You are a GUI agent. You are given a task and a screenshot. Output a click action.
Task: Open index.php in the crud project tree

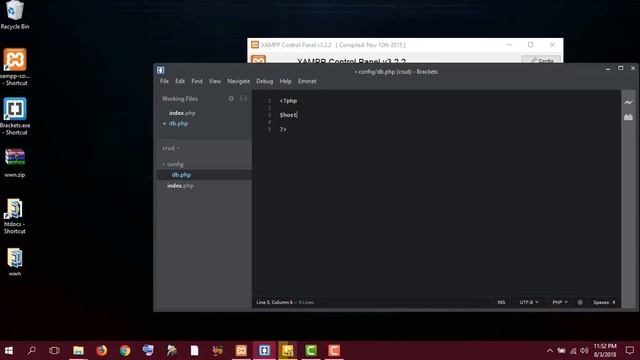180,186
